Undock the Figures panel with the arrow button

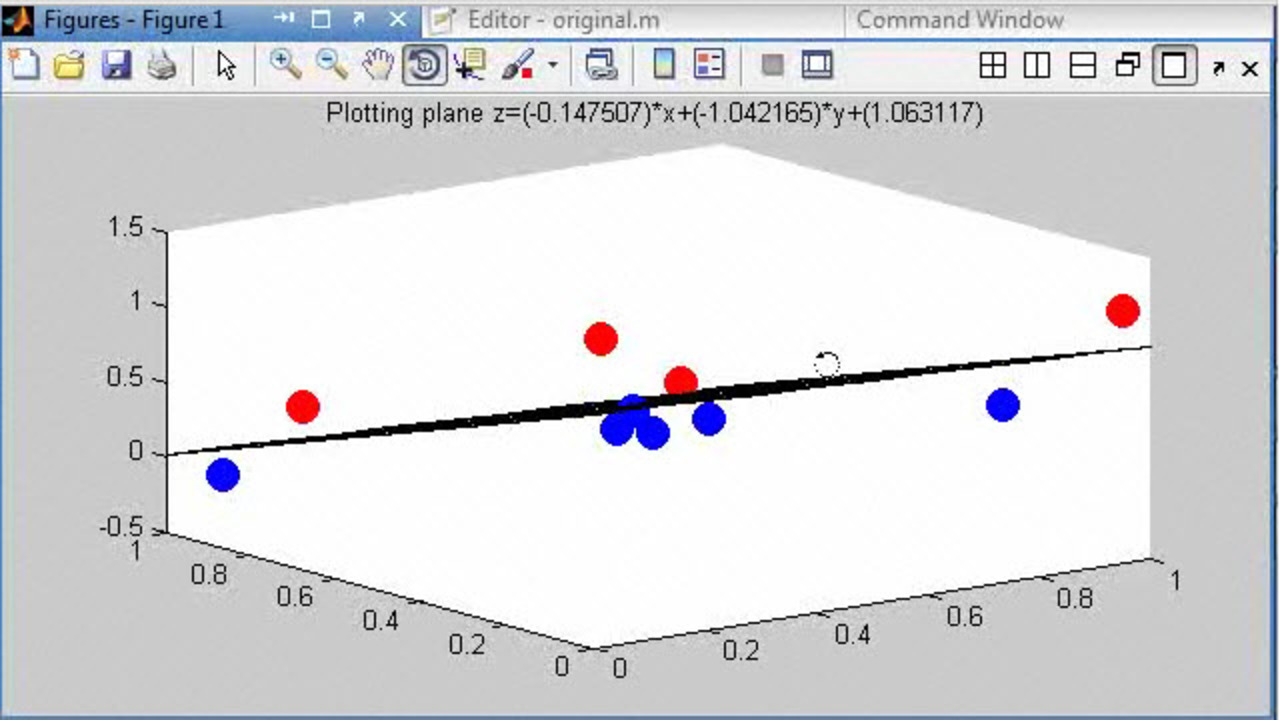(1218, 68)
